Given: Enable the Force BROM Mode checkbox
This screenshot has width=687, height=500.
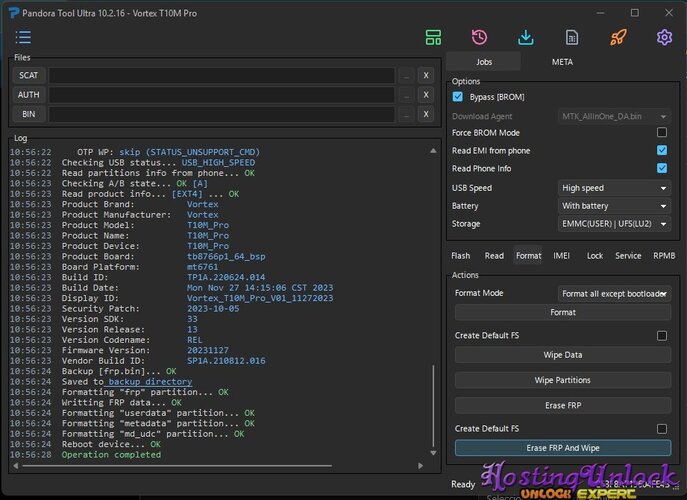Looking at the screenshot, I should (x=662, y=132).
